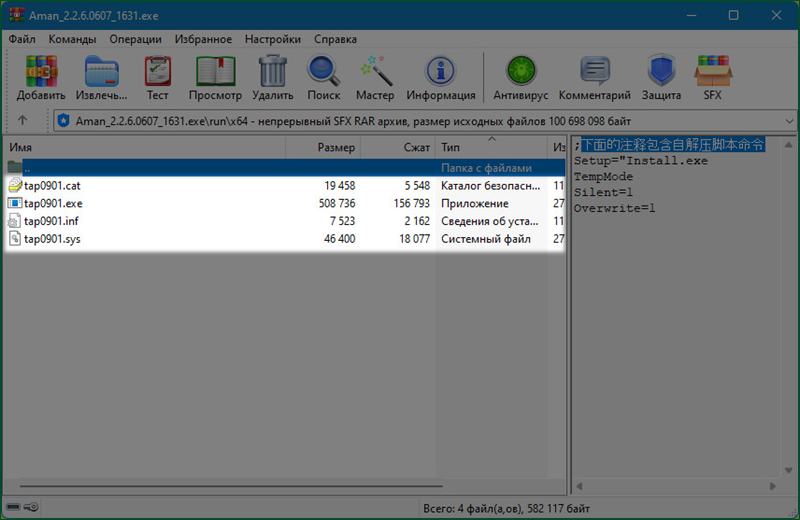The height and width of the screenshot is (520, 800).
Task: Click the tap0901.cat file icon
Action: coord(15,185)
